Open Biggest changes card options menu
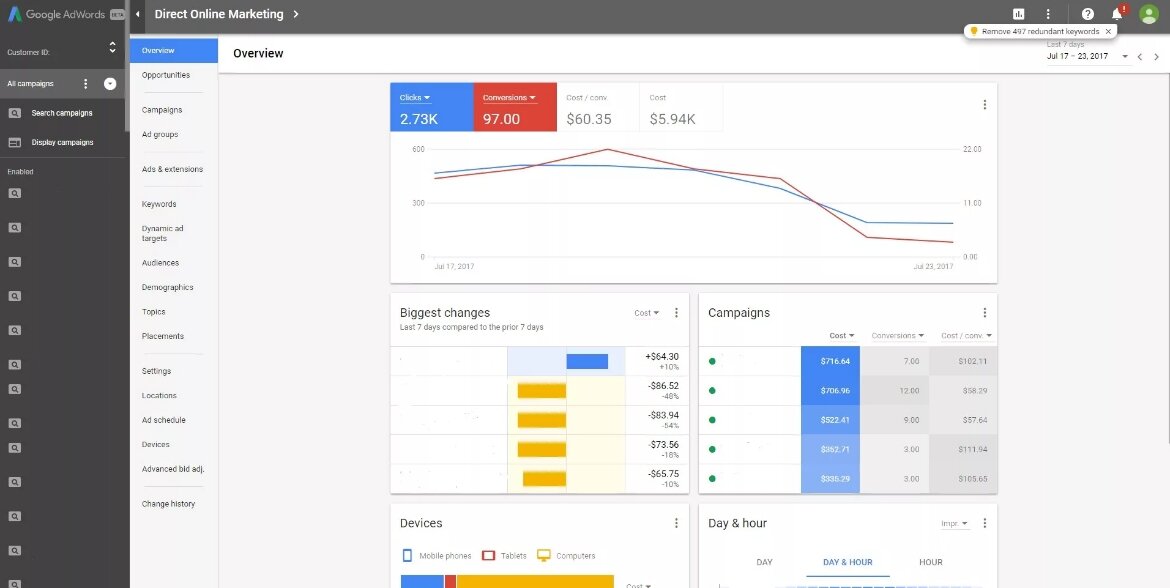Viewport: 1170px width, 588px height. click(x=677, y=313)
